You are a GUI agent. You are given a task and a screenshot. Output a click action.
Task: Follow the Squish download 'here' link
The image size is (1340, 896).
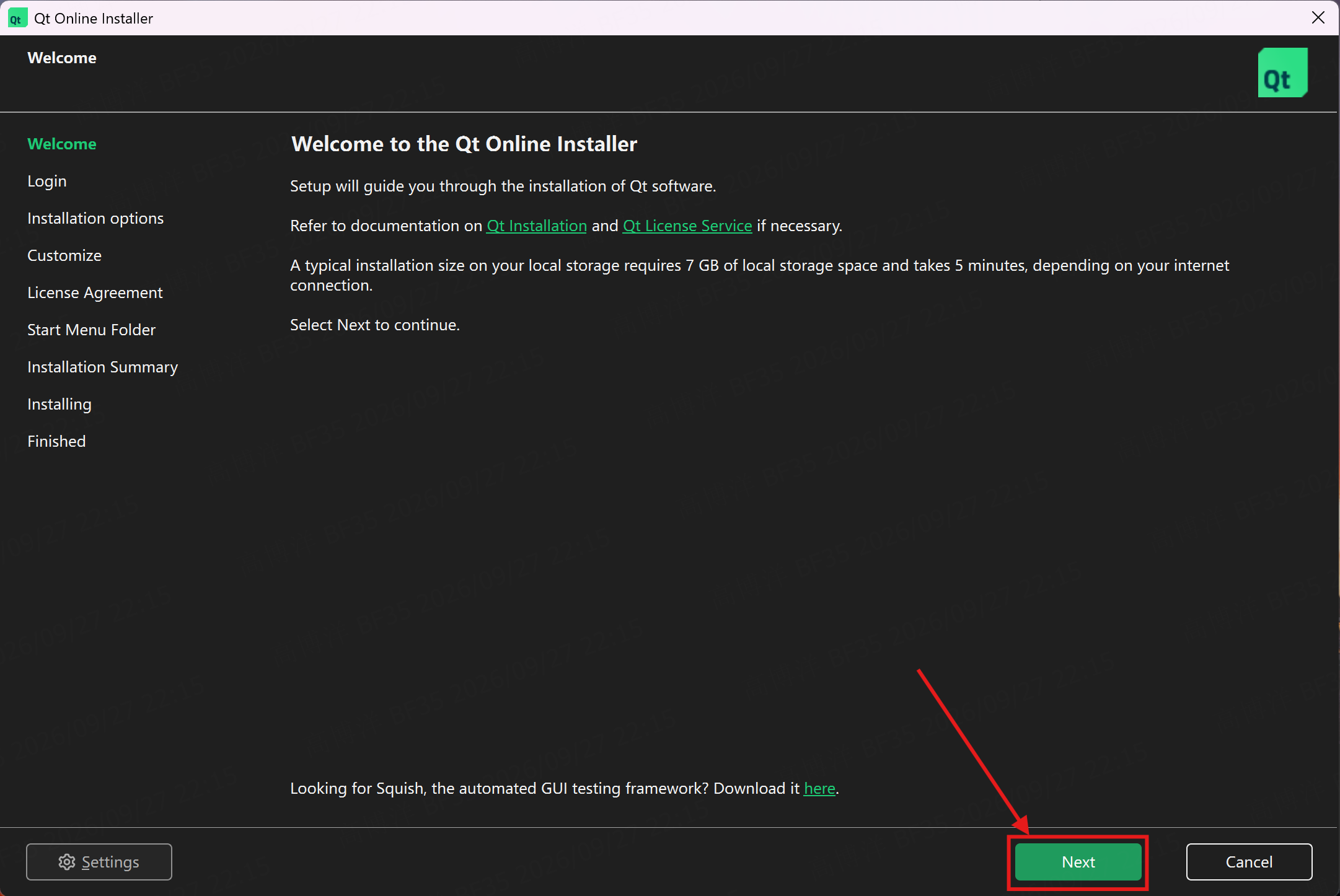(819, 788)
